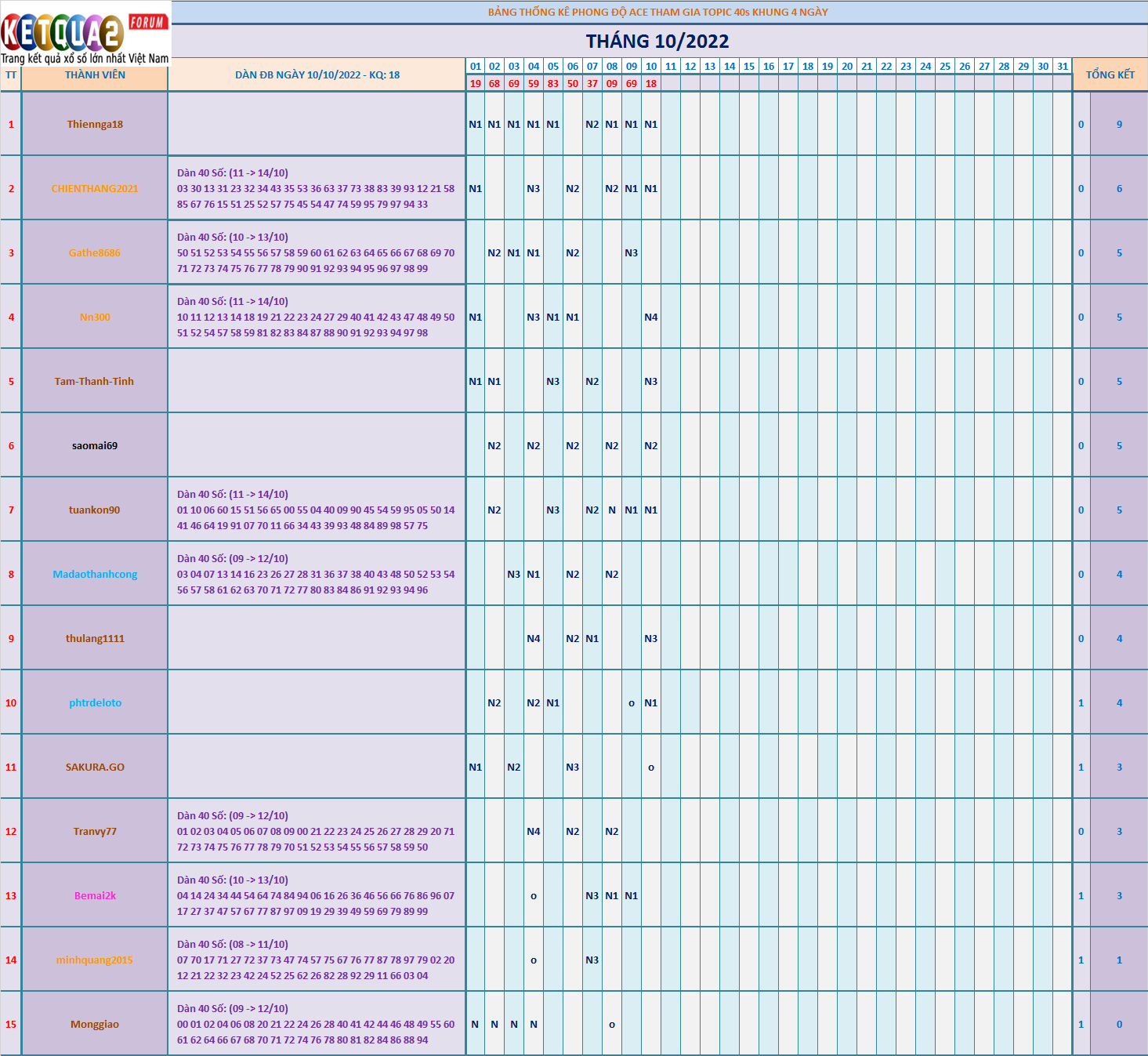Open the phtrdeloto member entry
1148x1056 pixels.
pos(95,703)
